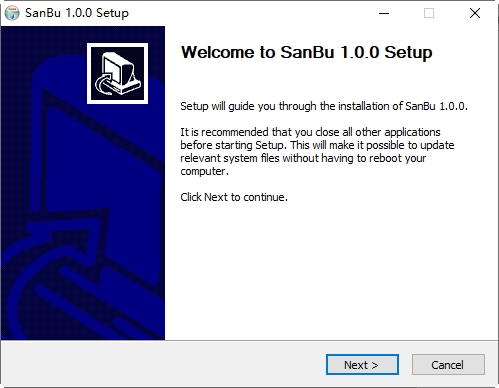Screen dimensions: 499x388
Task: Abort installation with the Cancel button
Action: coord(448,365)
